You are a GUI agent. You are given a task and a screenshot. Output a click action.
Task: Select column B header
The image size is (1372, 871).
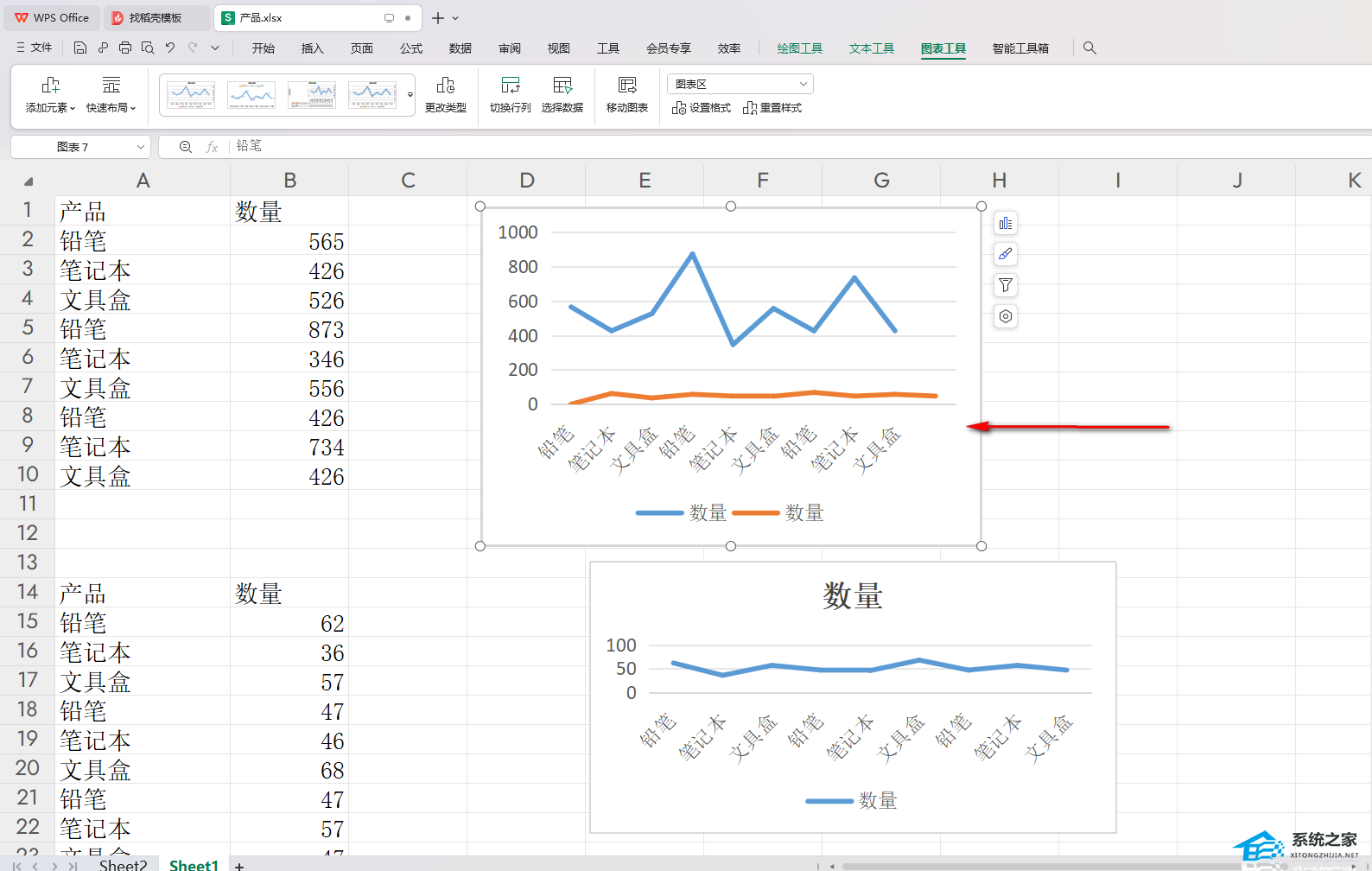click(x=289, y=181)
